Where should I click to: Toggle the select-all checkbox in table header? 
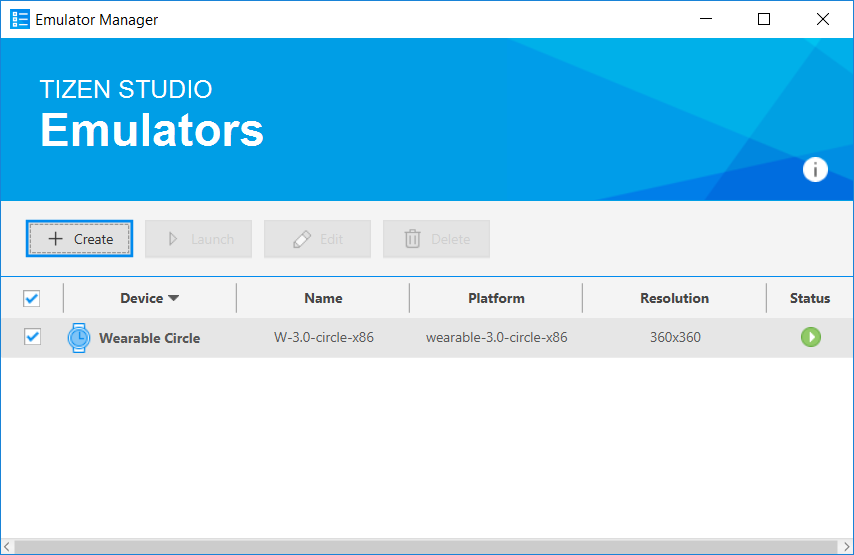[x=32, y=298]
